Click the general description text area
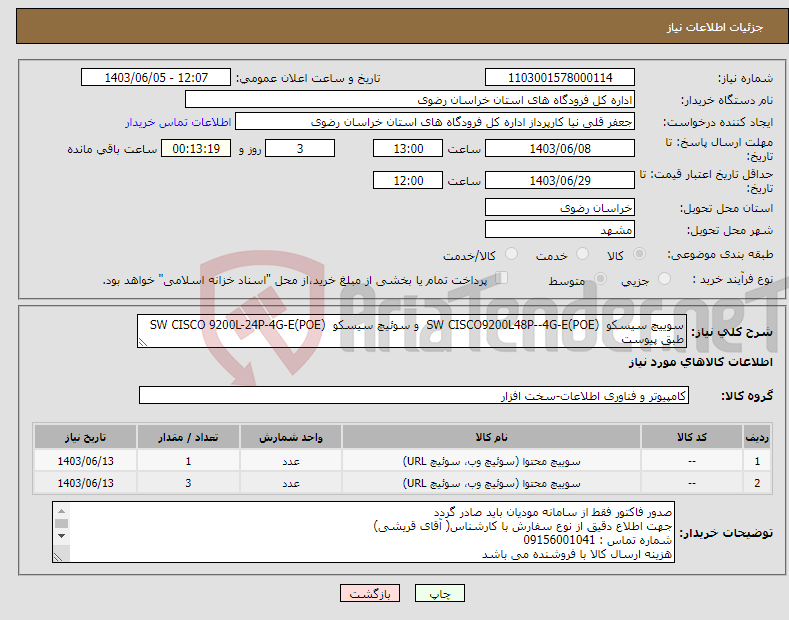This screenshot has width=789, height=620. (x=412, y=331)
